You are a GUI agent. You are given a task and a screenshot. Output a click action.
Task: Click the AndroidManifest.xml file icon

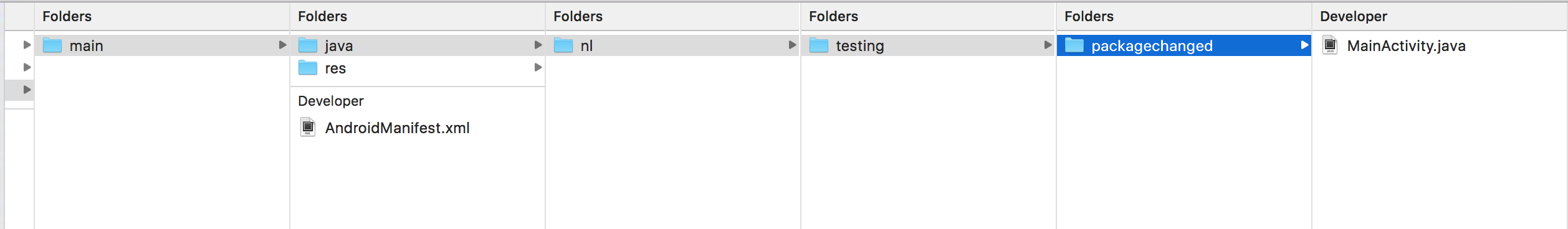[x=308, y=128]
